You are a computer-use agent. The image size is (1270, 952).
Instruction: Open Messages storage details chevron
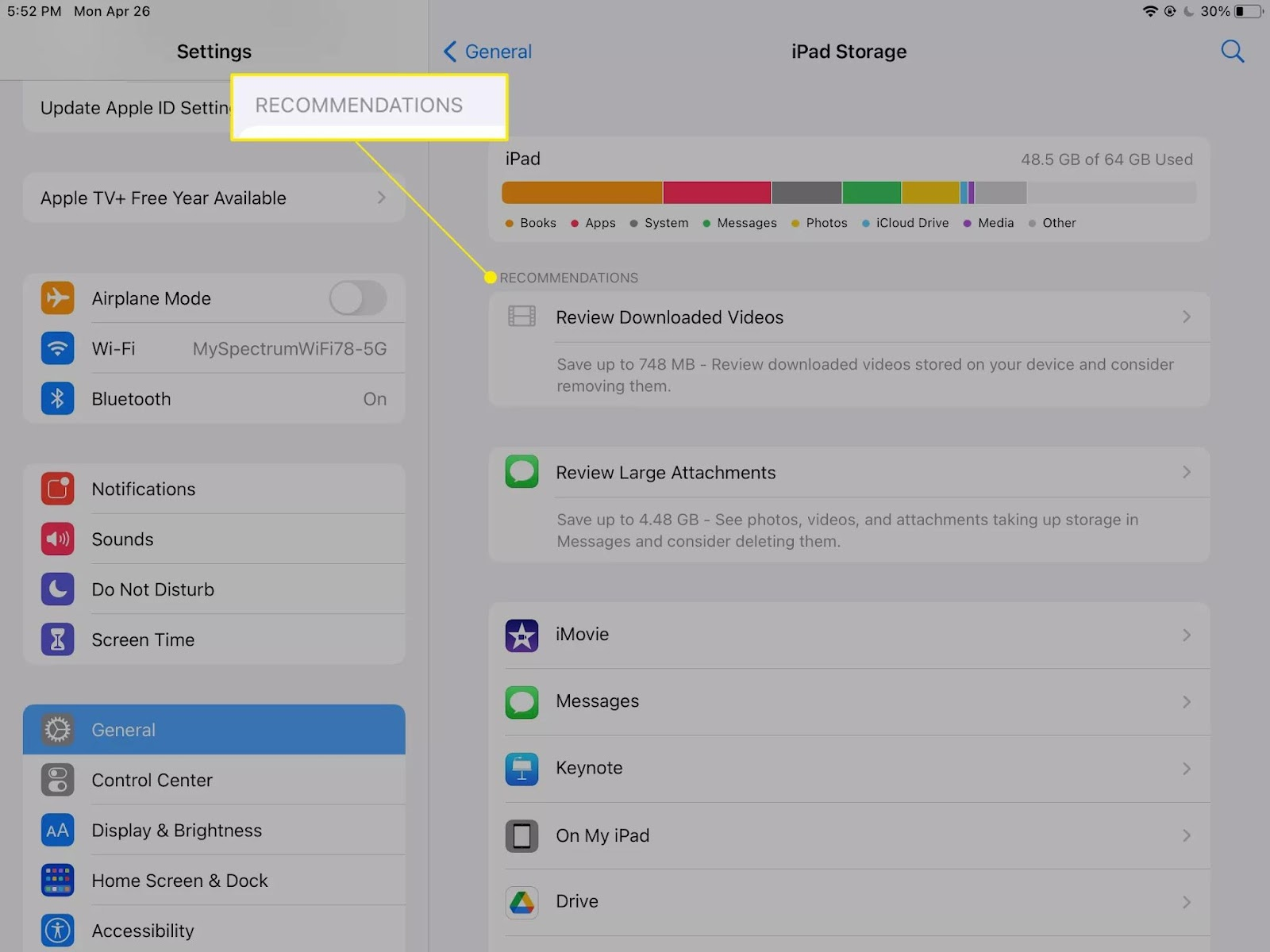(1187, 701)
